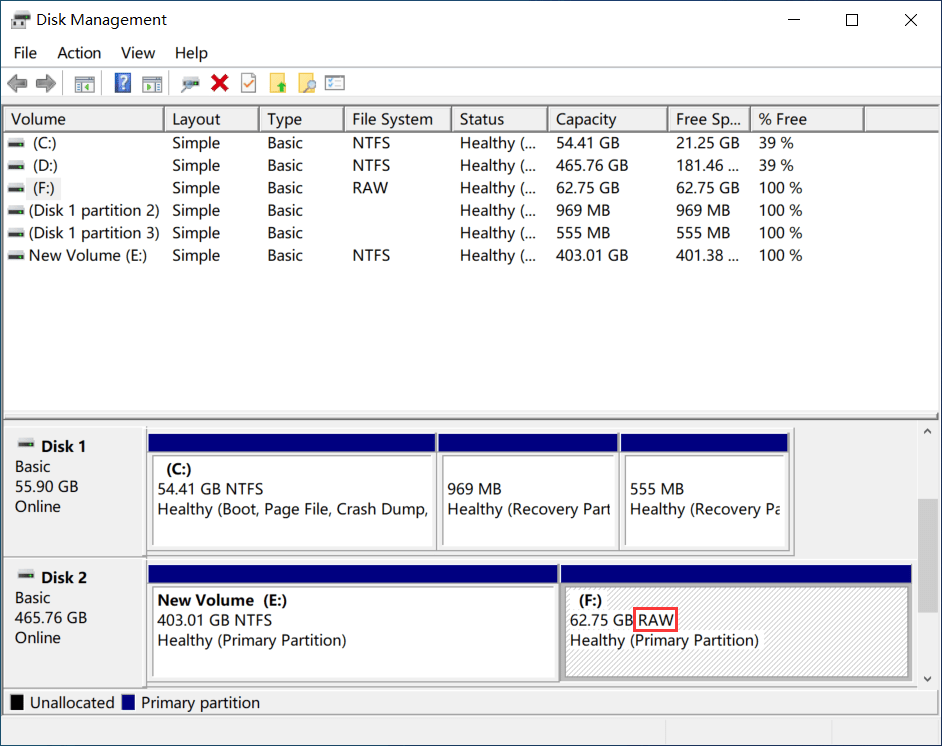Click the Forward arrow in the toolbar

pos(45,84)
